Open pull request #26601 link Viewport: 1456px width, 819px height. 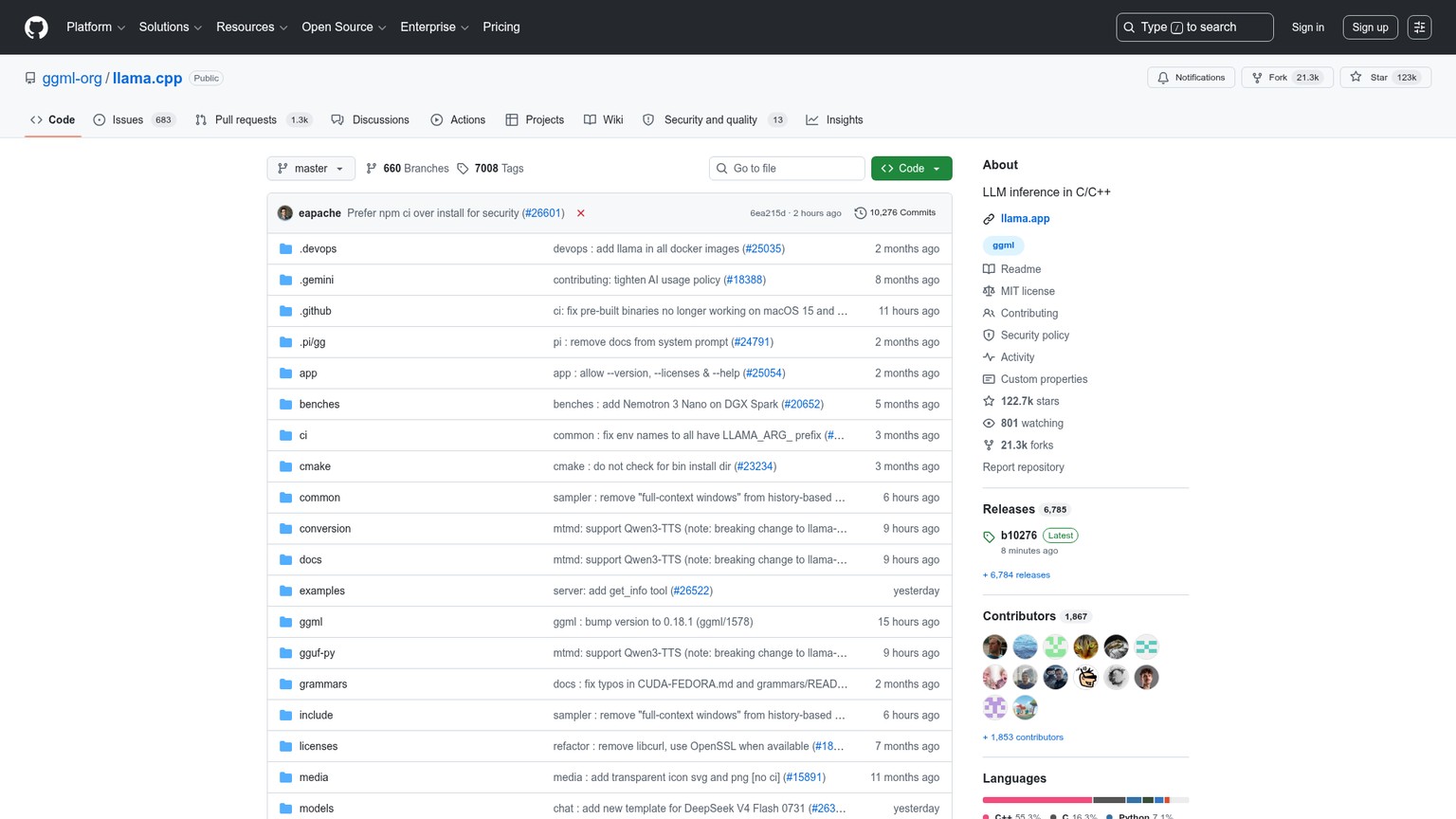tap(543, 213)
